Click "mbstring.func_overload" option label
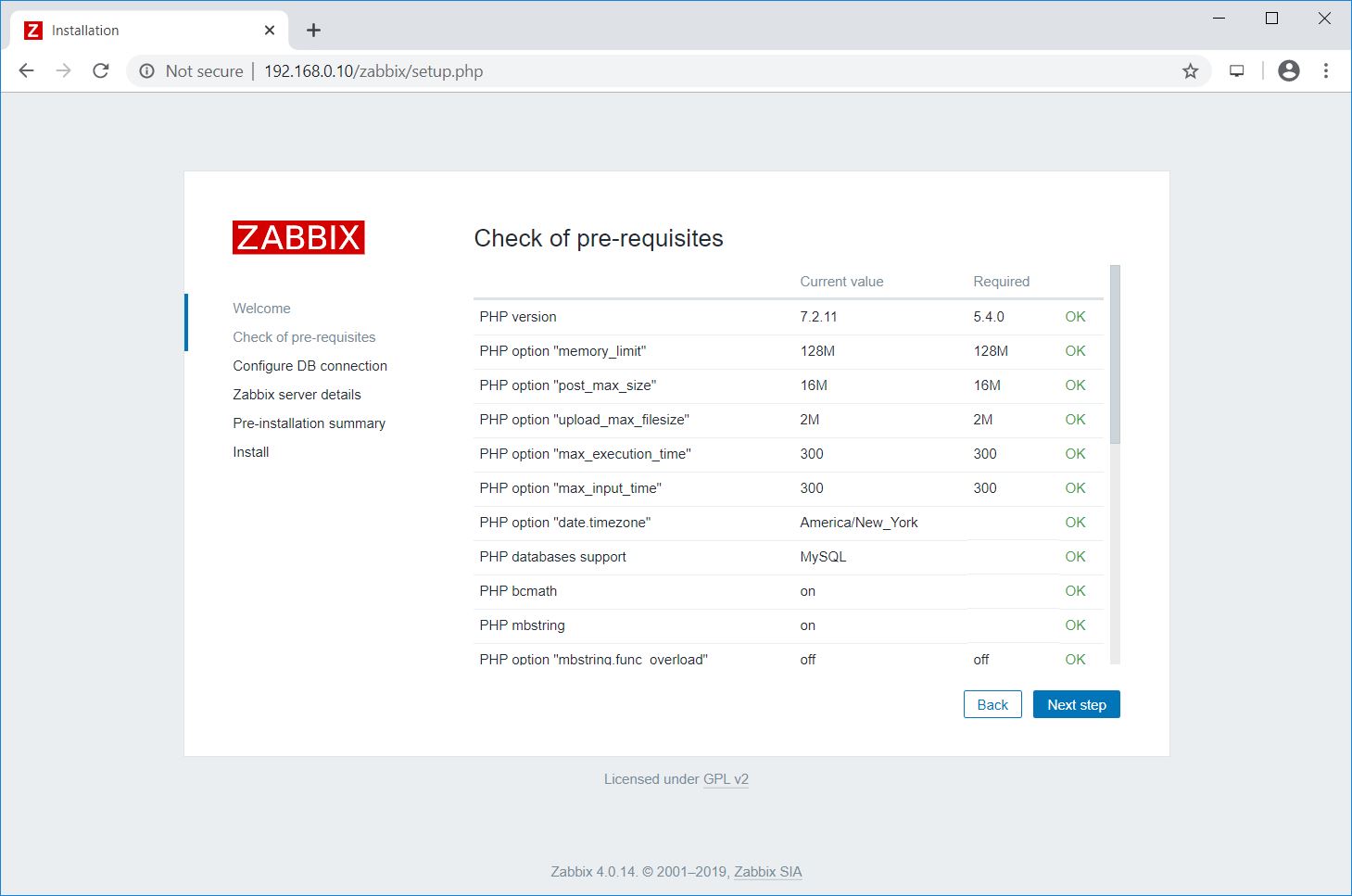The width and height of the screenshot is (1352, 896). tap(593, 659)
